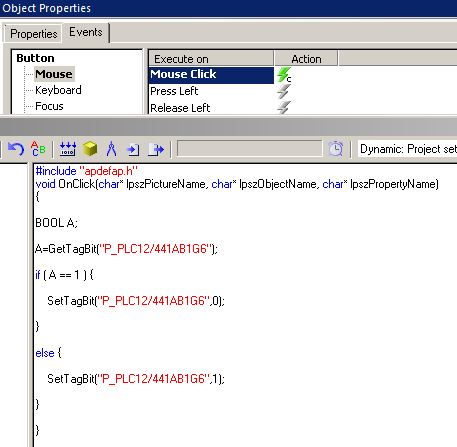Viewport: 457px width, 447px height.
Task: Click the import action icon
Action: point(133,149)
